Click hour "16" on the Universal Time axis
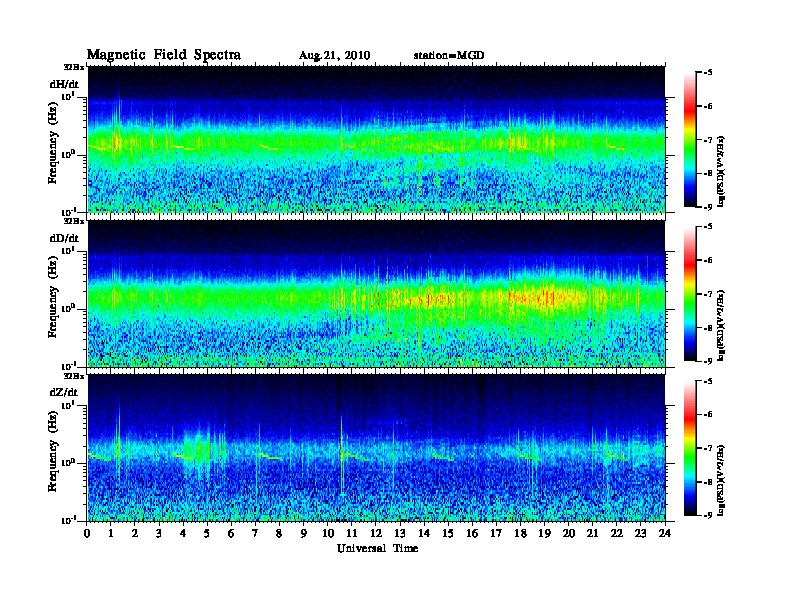This screenshot has height=612, width=792. (x=472, y=534)
